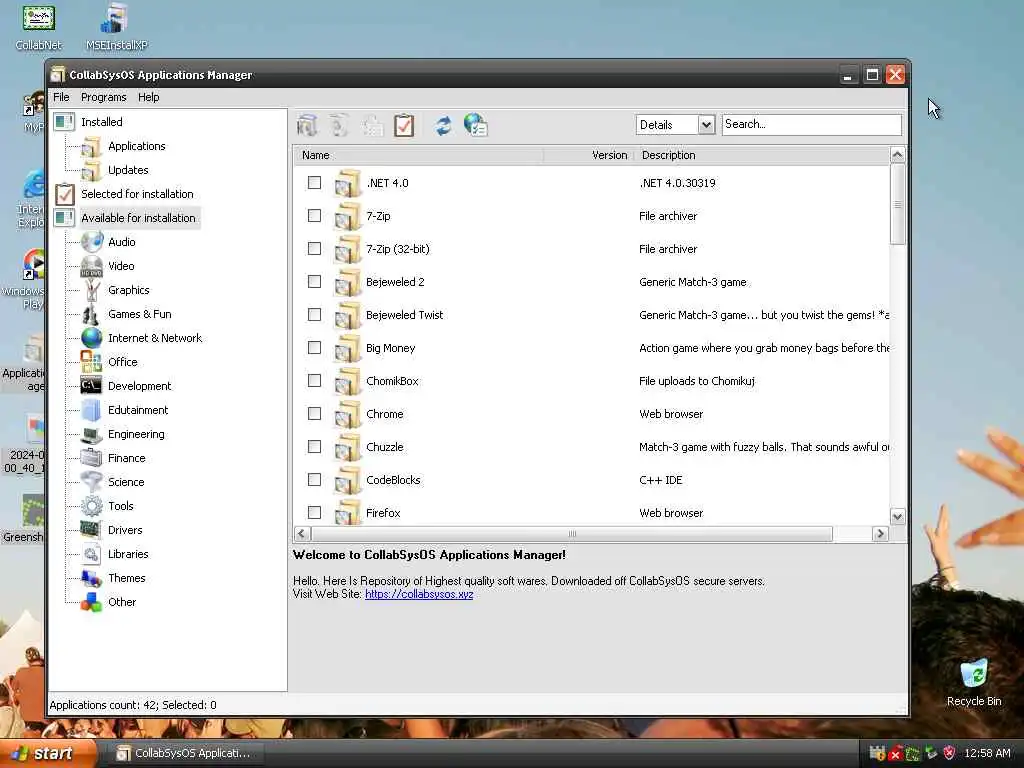The image size is (1024, 768).
Task: Click the selected-for-installation checkmark toolbar icon
Action: click(404, 125)
